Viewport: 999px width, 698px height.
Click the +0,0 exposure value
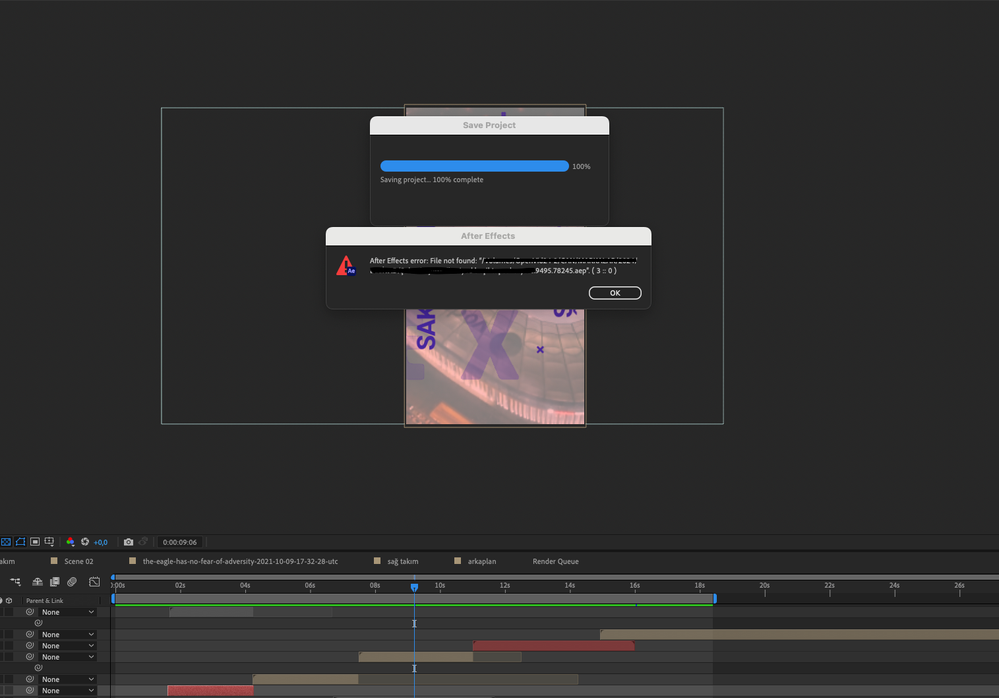pyautogui.click(x=101, y=543)
